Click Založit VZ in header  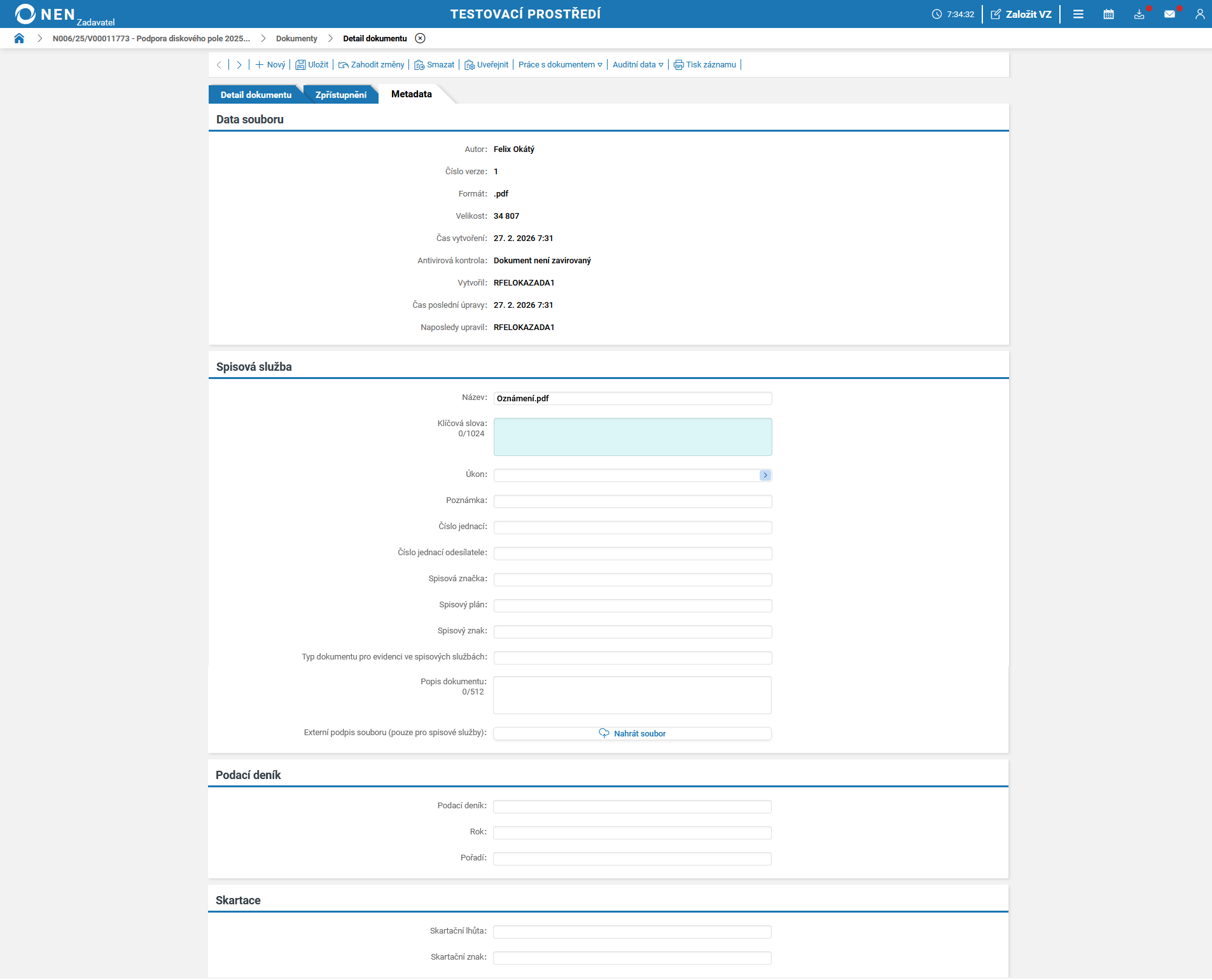[x=1021, y=14]
